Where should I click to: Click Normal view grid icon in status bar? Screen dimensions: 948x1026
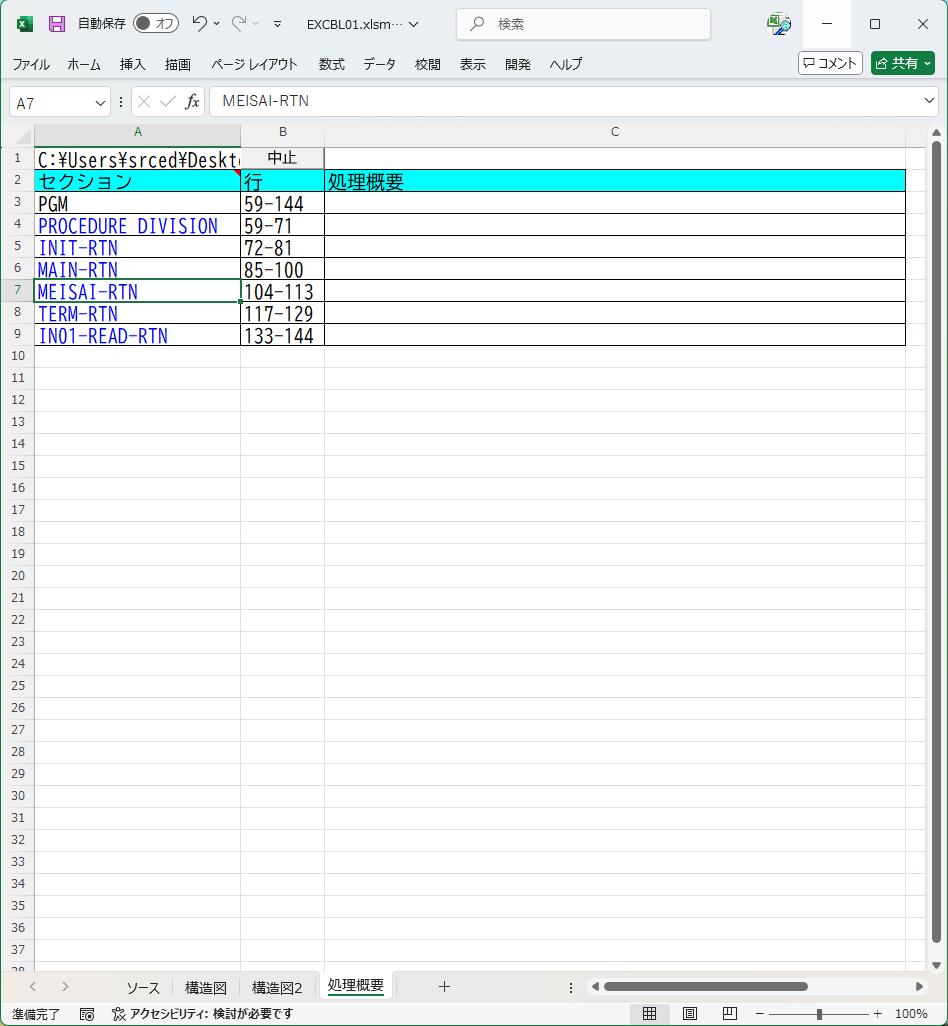(649, 1013)
